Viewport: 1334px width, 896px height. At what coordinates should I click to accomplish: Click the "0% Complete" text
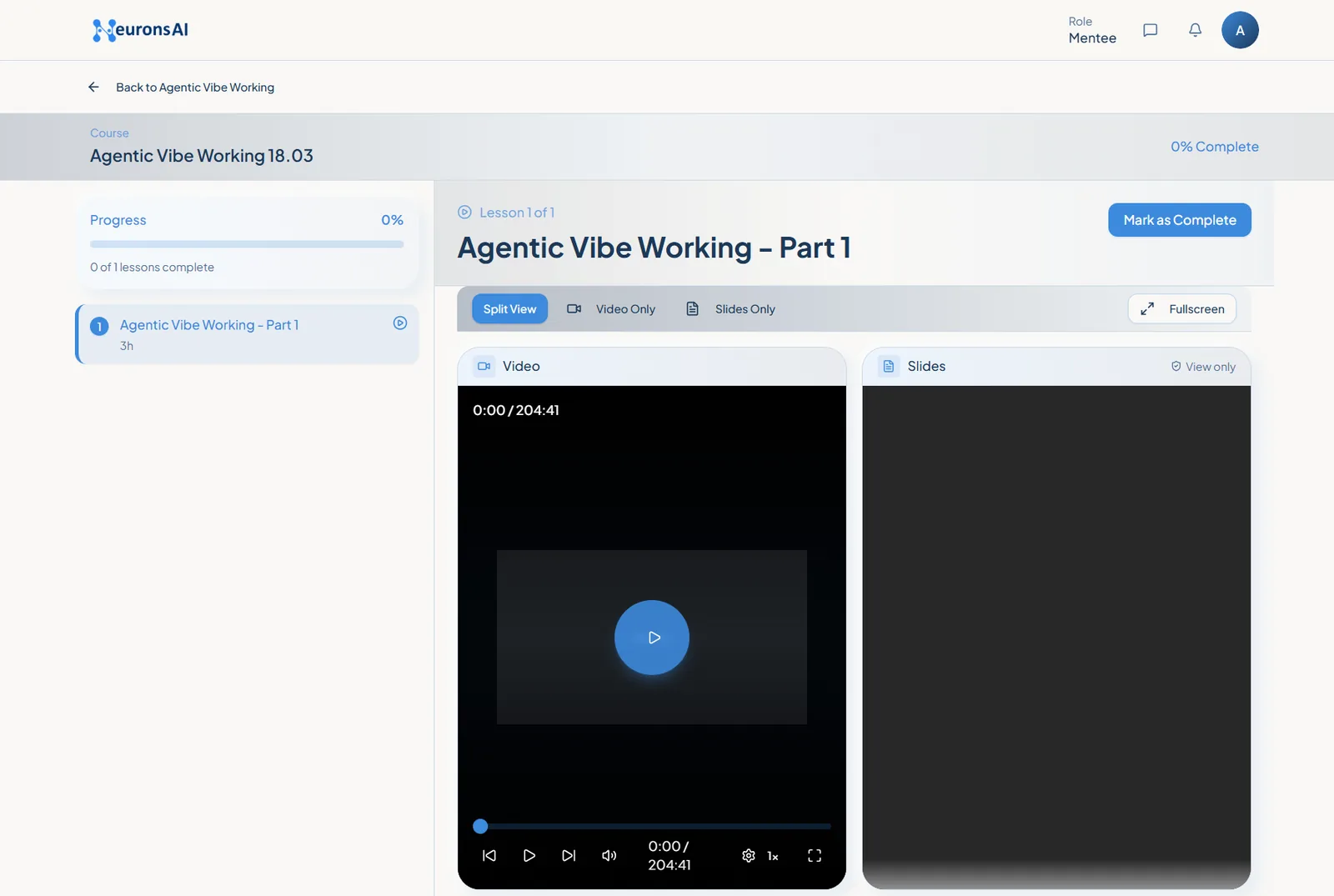[1215, 147]
